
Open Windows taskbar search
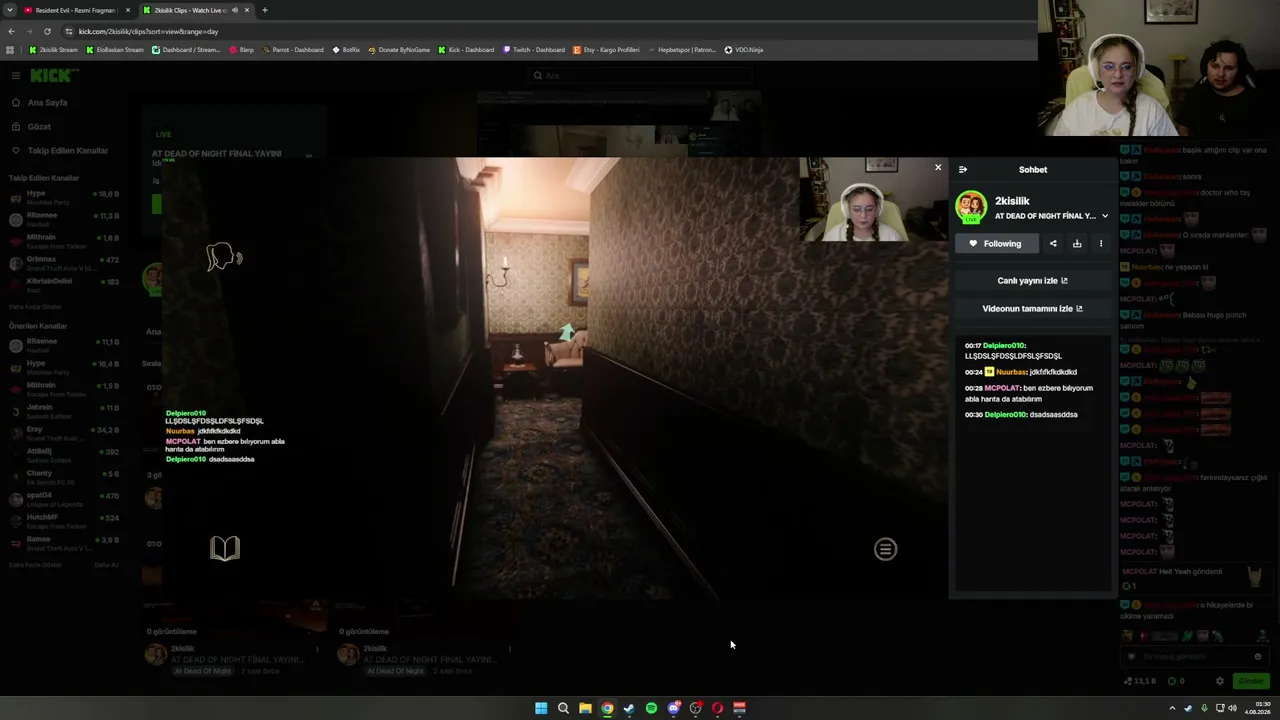[x=563, y=708]
